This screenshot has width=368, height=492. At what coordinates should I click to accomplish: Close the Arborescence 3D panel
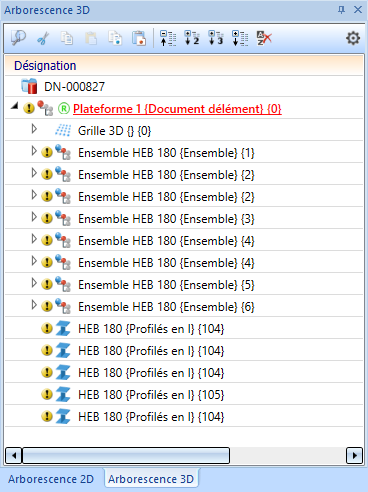pyautogui.click(x=358, y=10)
